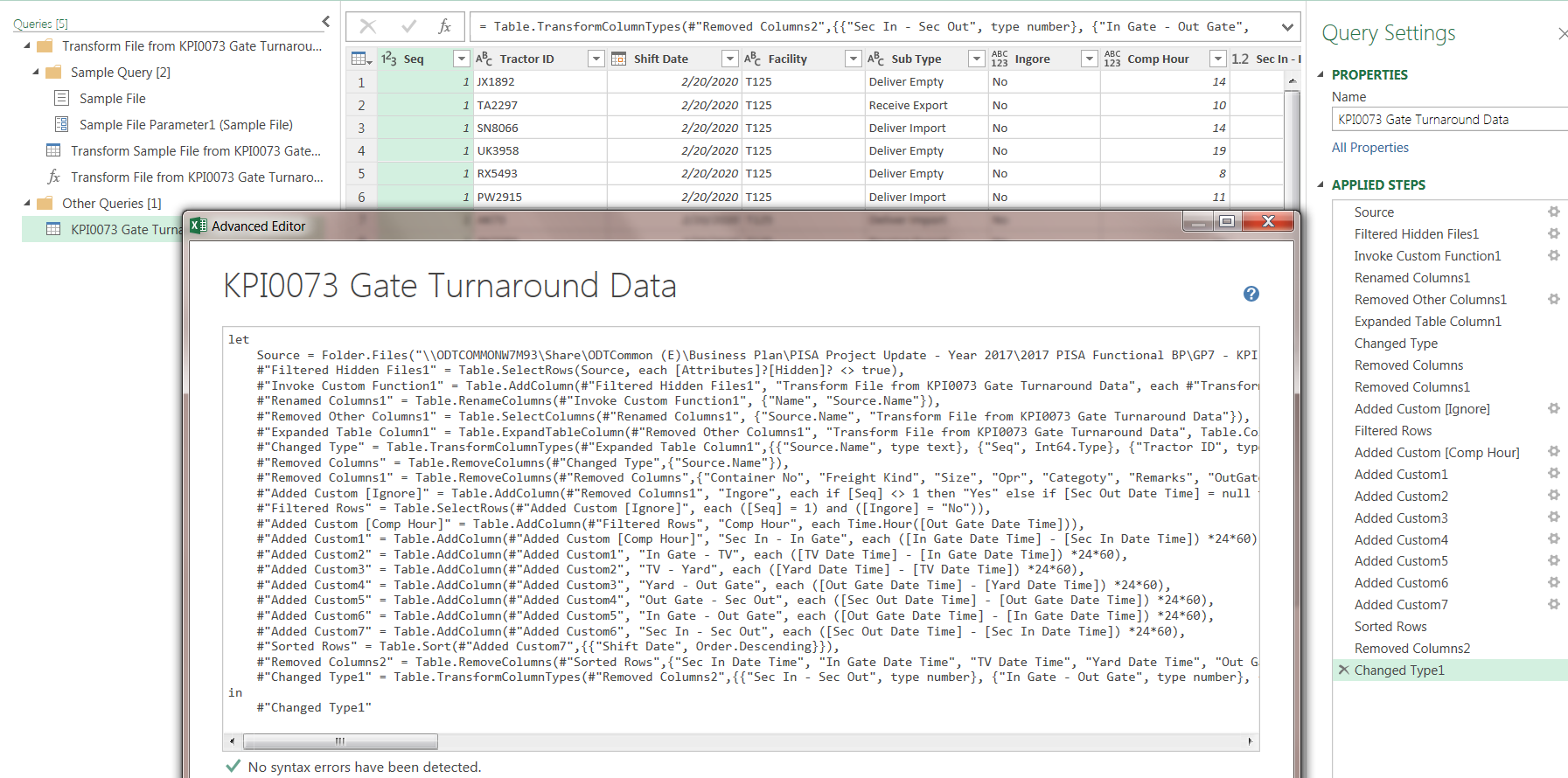The width and height of the screenshot is (1568, 778).
Task: Click the Advanced Editor horizontal scrollbar thumb
Action: coord(340,741)
